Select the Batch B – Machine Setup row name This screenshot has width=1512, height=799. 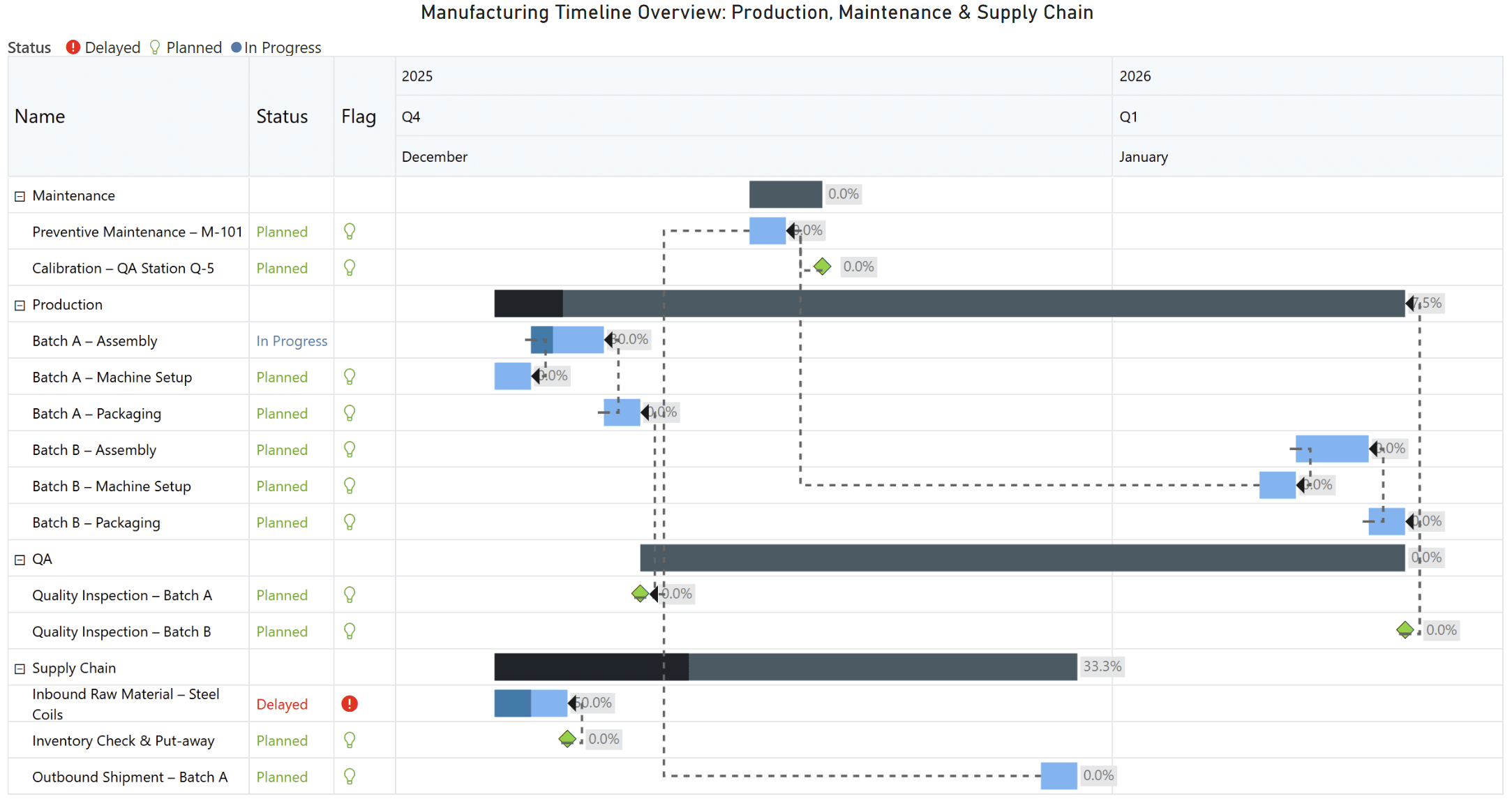point(112,486)
